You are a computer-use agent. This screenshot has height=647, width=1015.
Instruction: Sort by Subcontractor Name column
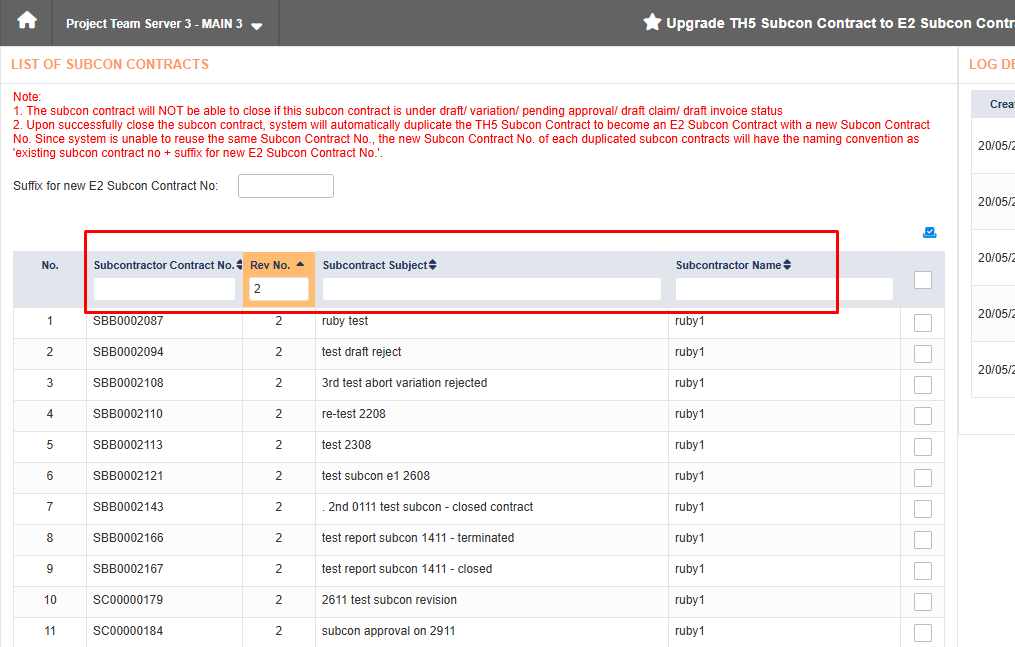tap(787, 265)
